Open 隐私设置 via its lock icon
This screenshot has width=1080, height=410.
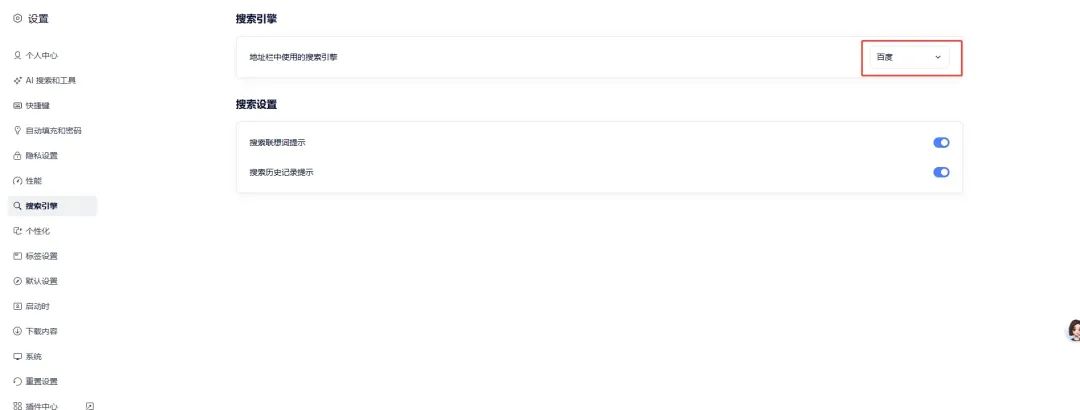click(x=17, y=156)
